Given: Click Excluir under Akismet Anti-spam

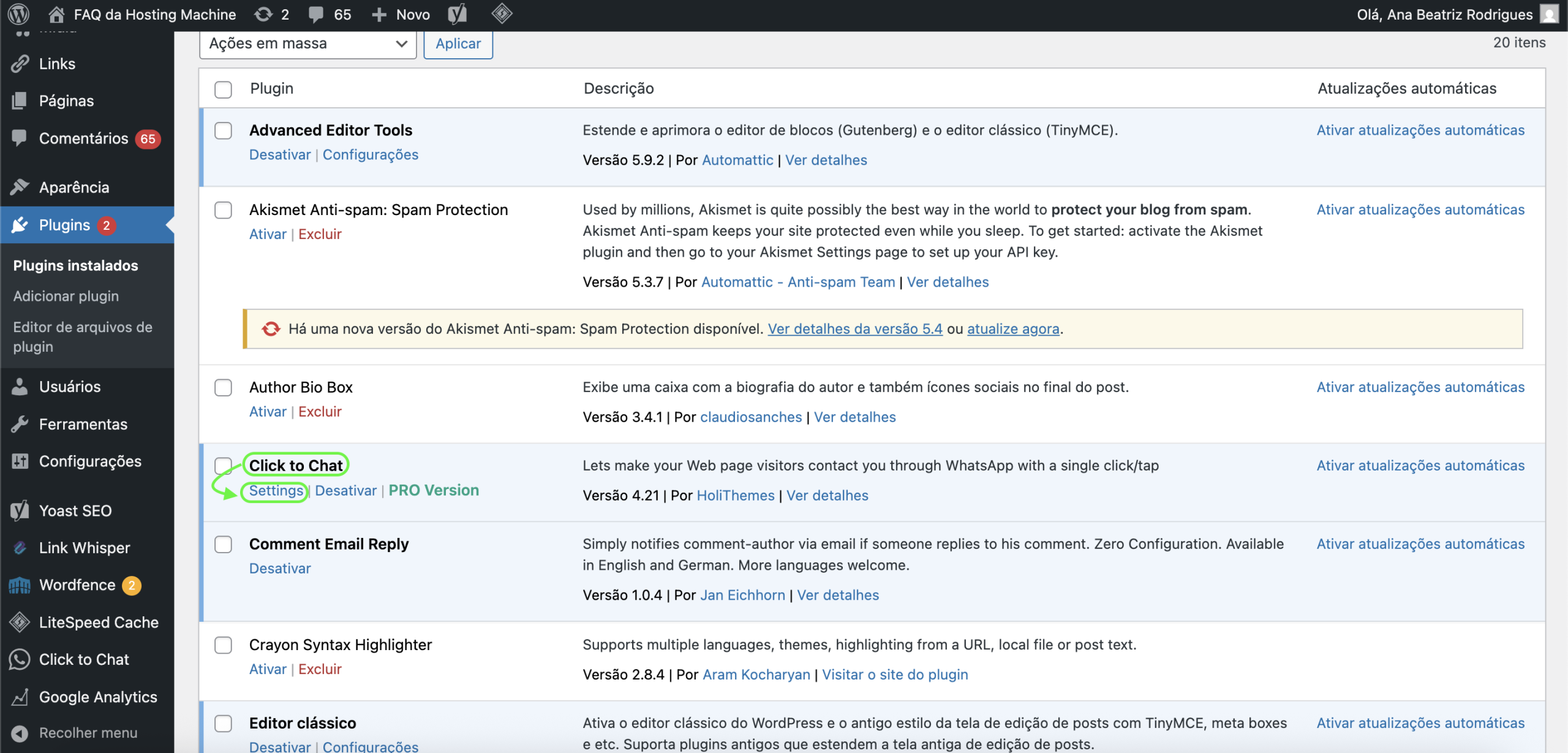Looking at the screenshot, I should point(320,235).
